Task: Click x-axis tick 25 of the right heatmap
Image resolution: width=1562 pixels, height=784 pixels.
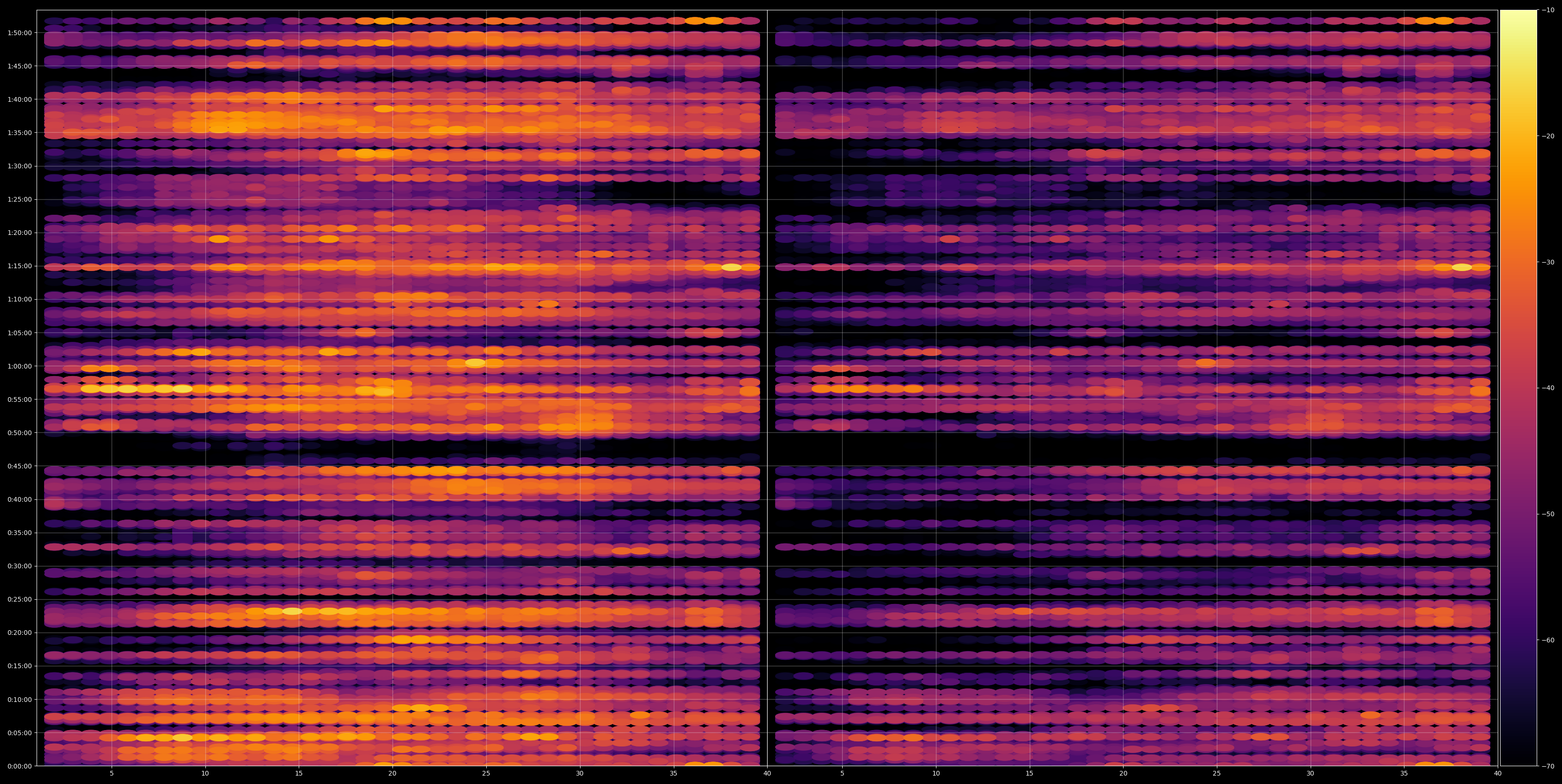Action: pyautogui.click(x=1217, y=774)
